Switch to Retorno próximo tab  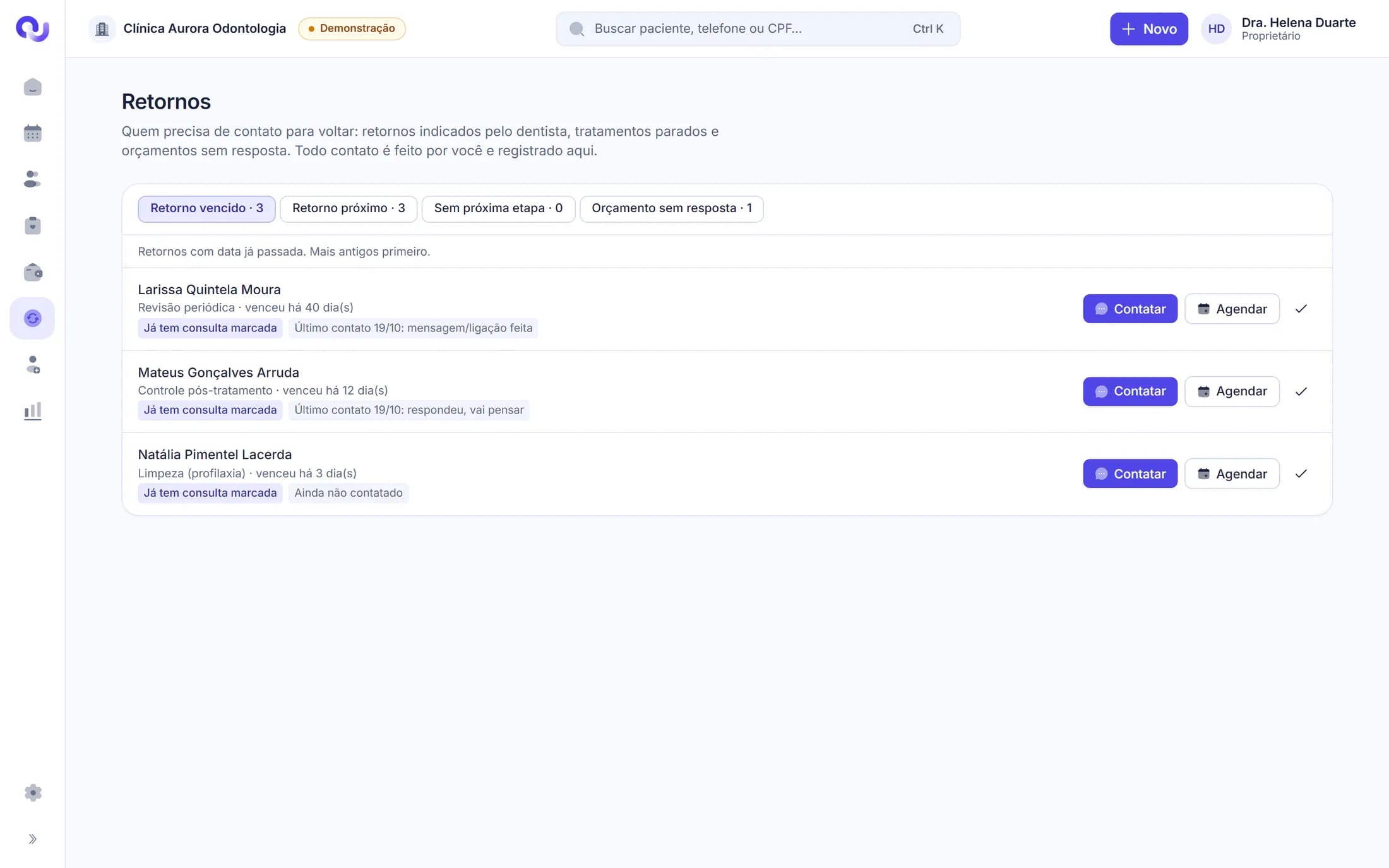click(349, 208)
